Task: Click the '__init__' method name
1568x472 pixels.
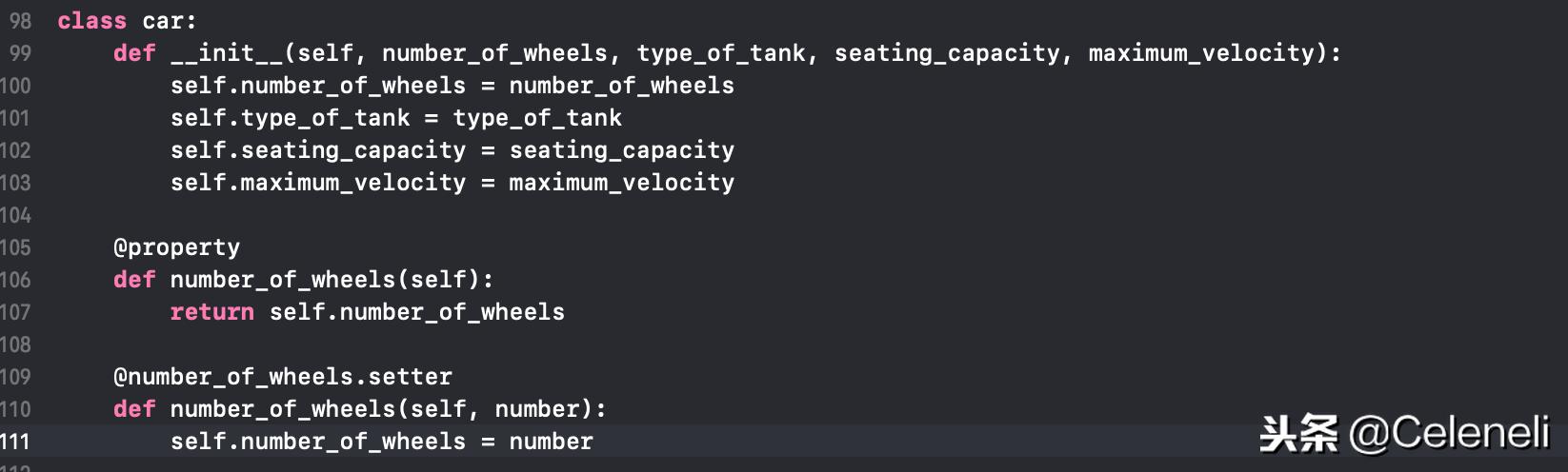Action: tap(227, 53)
